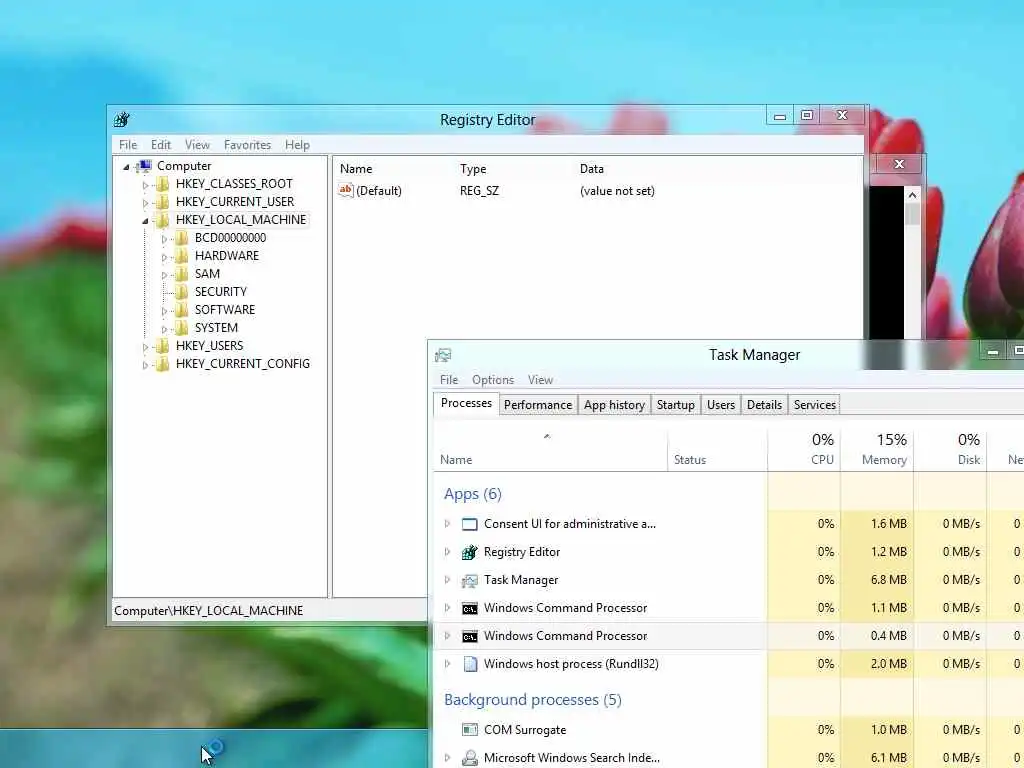Open the Task Manager View menu

[x=540, y=380]
